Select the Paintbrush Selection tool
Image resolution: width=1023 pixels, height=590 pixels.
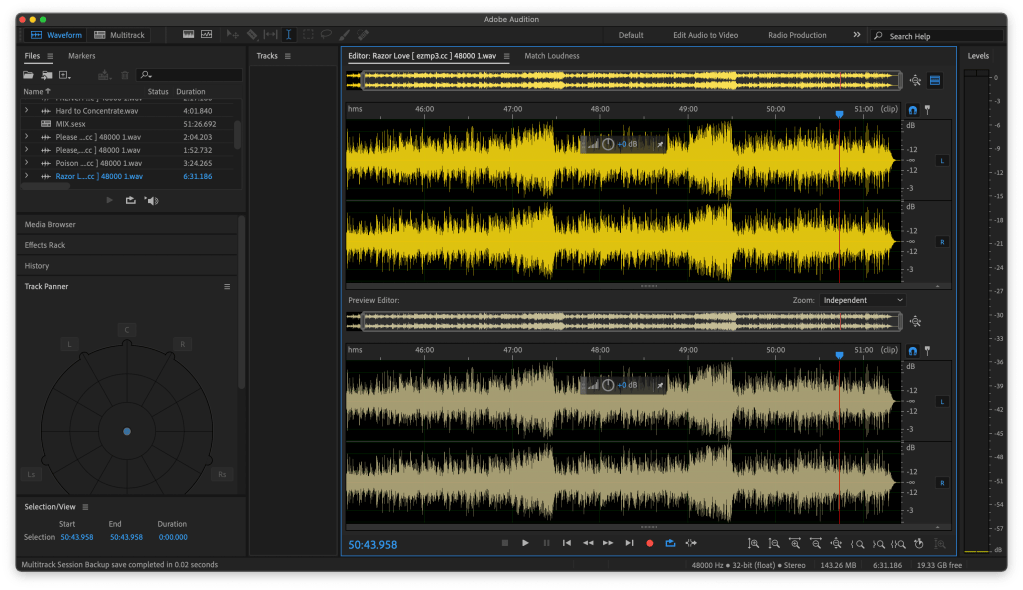coord(343,33)
